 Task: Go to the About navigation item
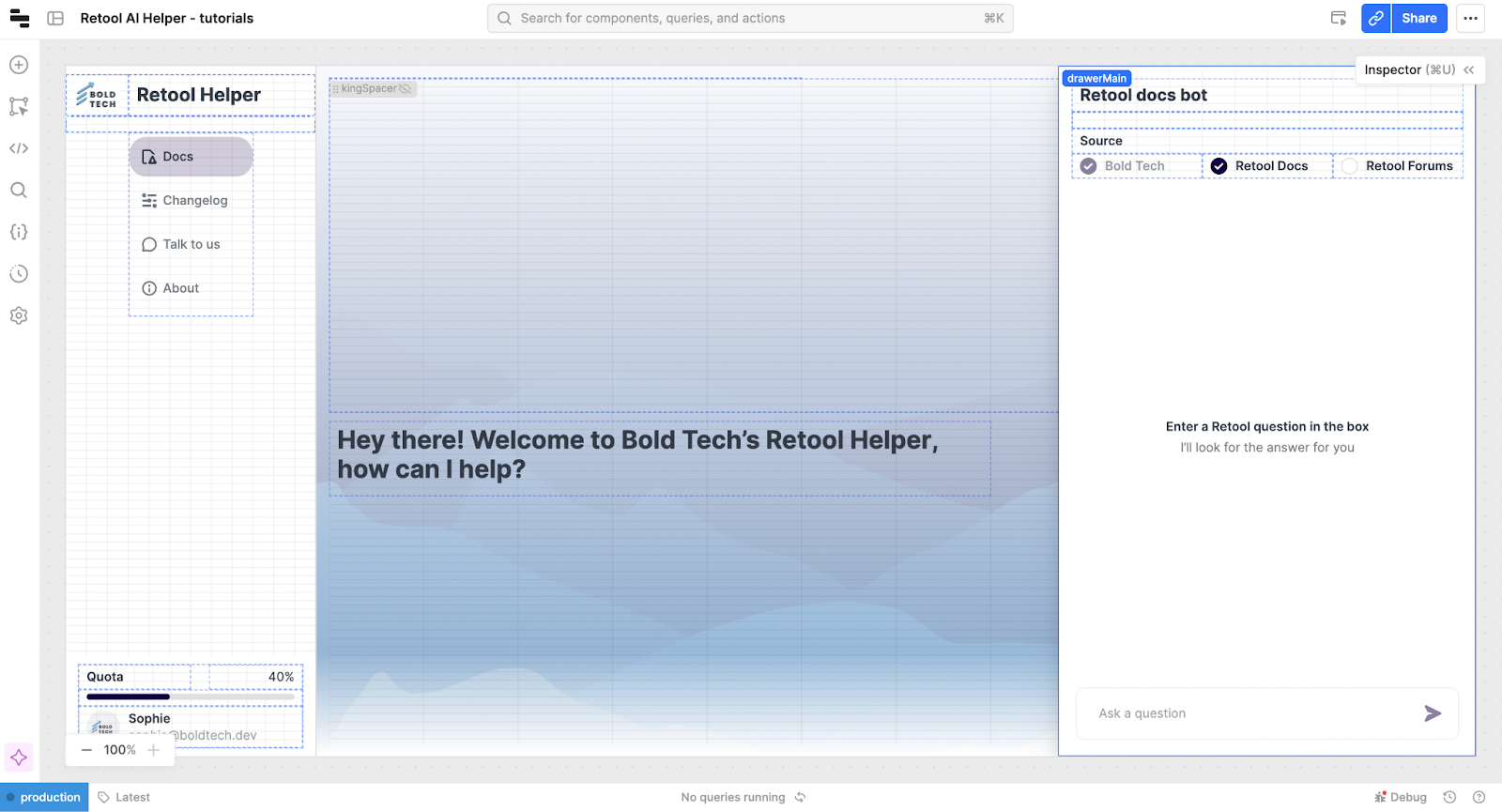[x=191, y=289]
